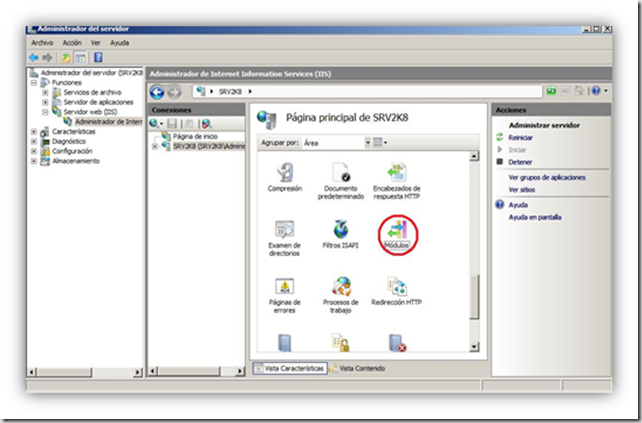
Task: Click the partially visible lock document icon
Action: pos(341,343)
